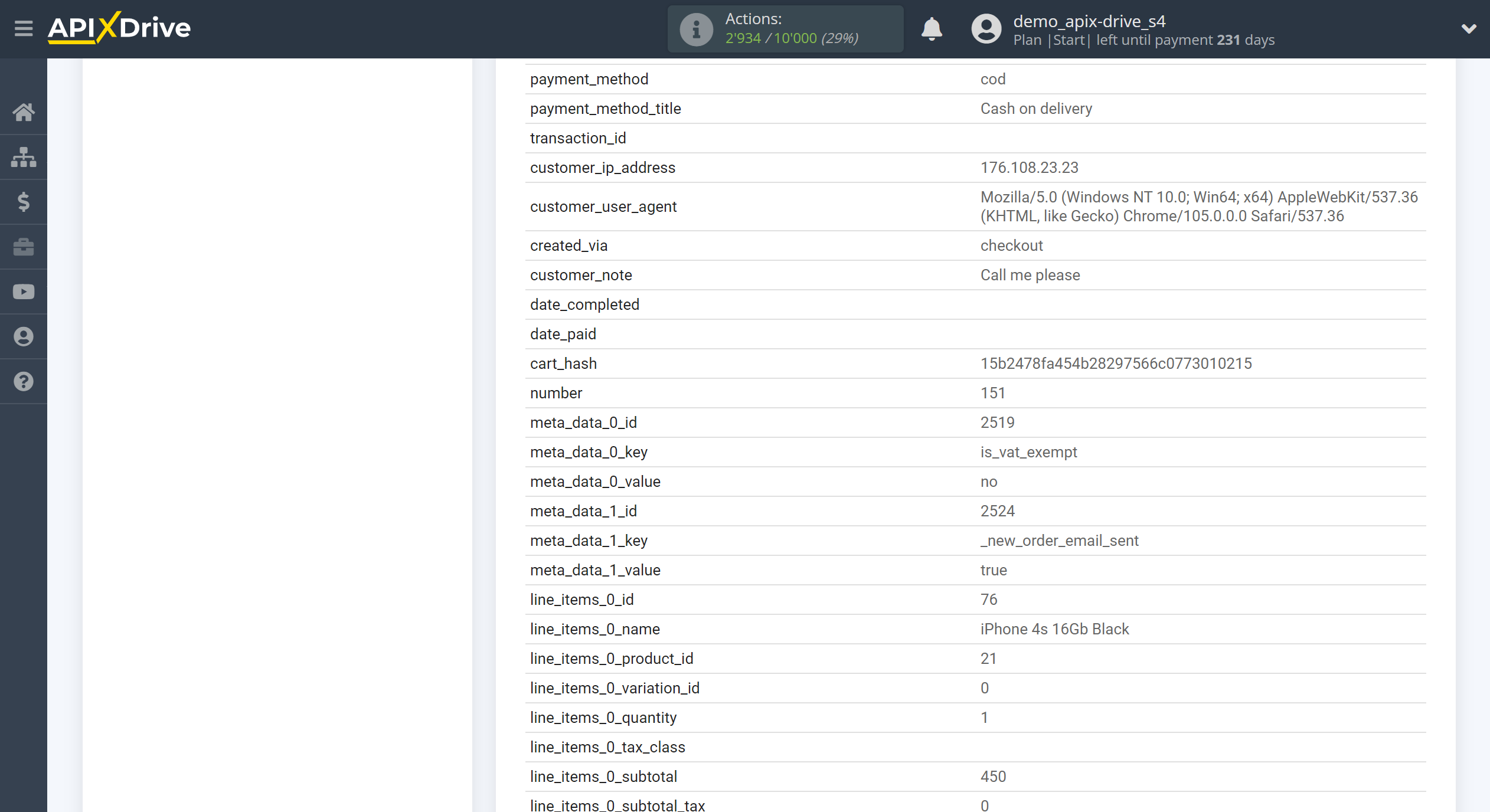The height and width of the screenshot is (812, 1490).
Task: Select the line_items_0_variation_id field name
Action: tap(615, 688)
